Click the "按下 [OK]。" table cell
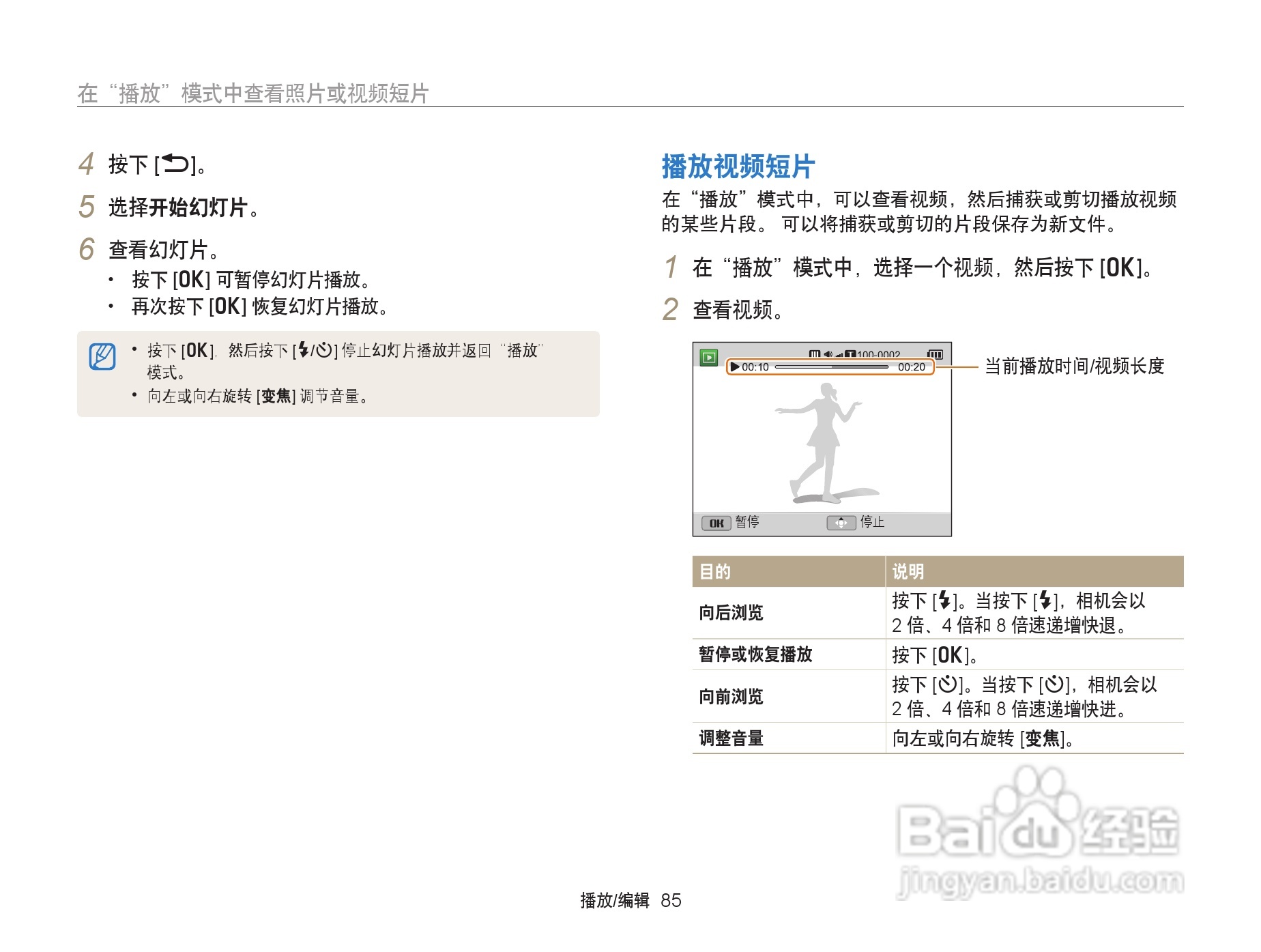The height and width of the screenshot is (952, 1261). [x=936, y=655]
